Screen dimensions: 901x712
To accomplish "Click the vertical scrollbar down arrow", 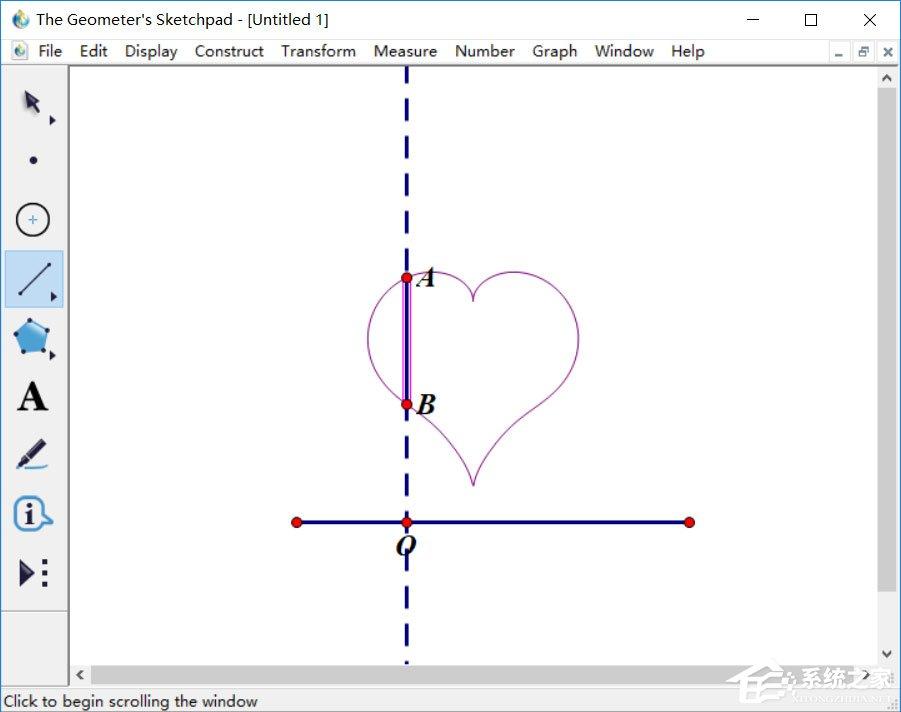I will (887, 655).
